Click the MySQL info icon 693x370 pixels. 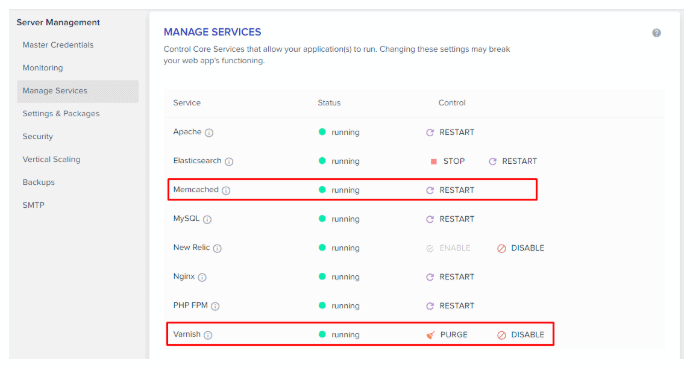point(207,219)
